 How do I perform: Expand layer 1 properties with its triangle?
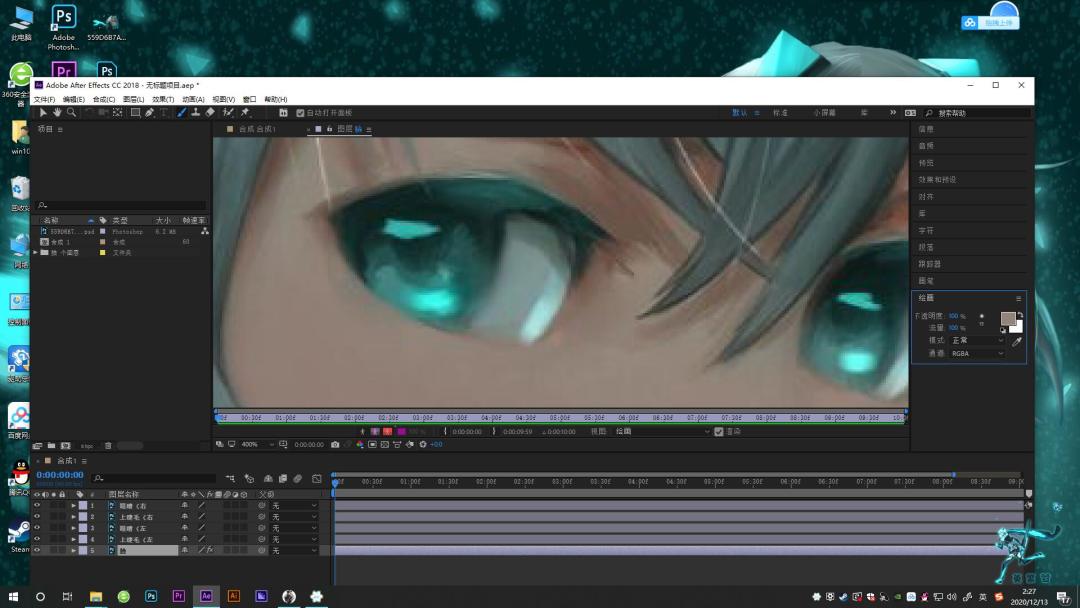pyautogui.click(x=74, y=505)
